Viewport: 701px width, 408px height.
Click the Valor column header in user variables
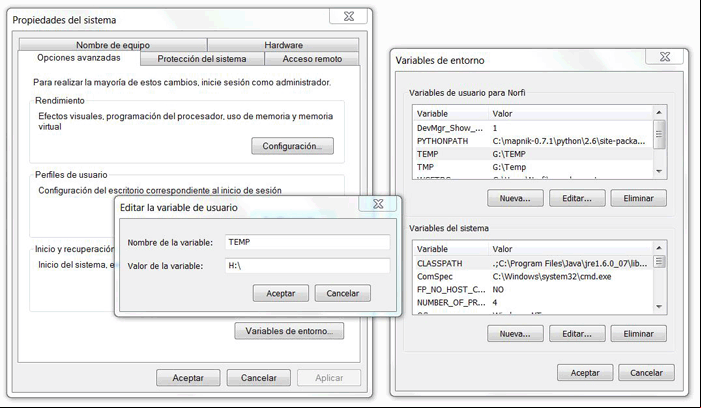pos(571,114)
